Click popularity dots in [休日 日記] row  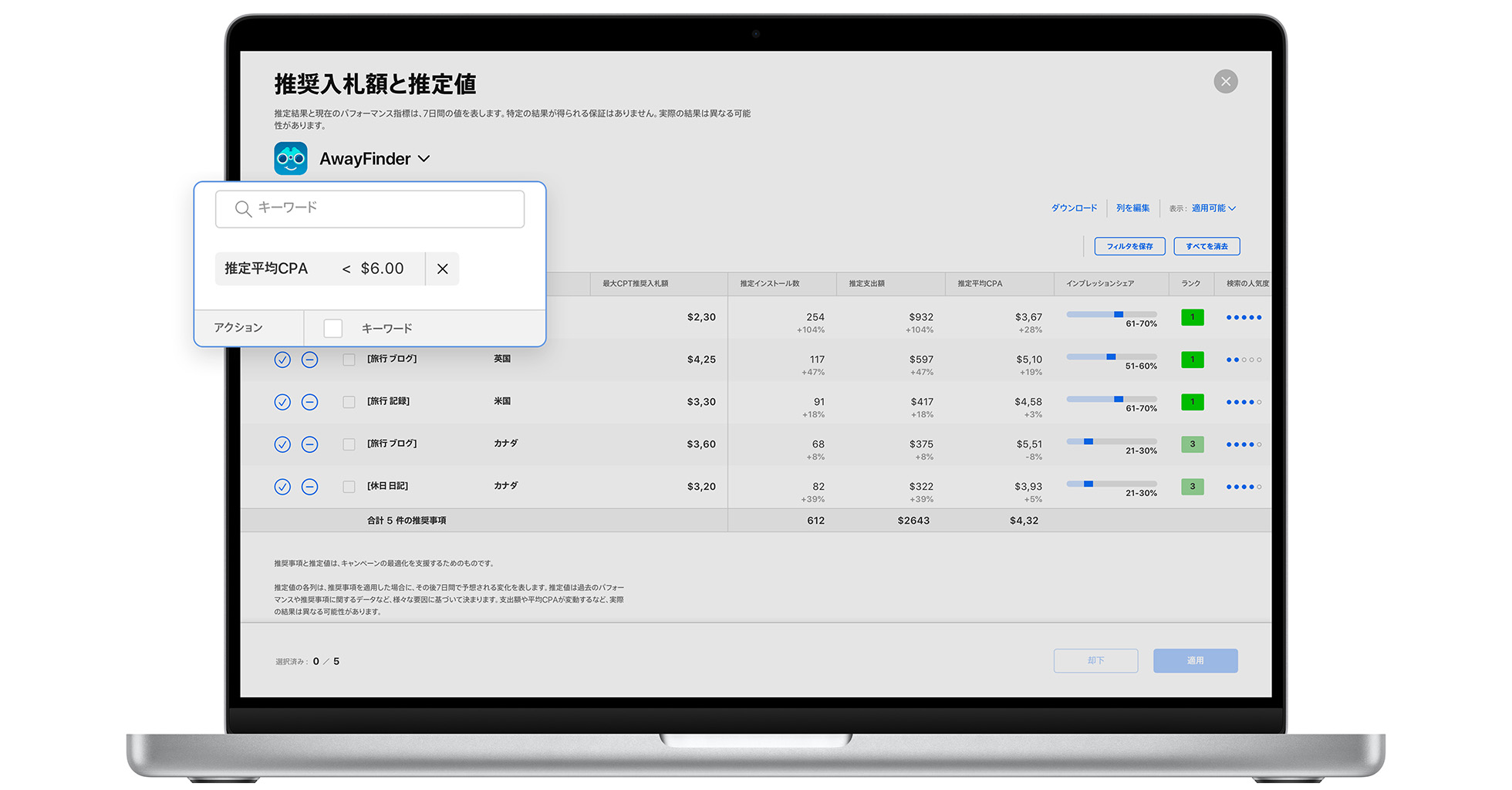tap(1244, 487)
